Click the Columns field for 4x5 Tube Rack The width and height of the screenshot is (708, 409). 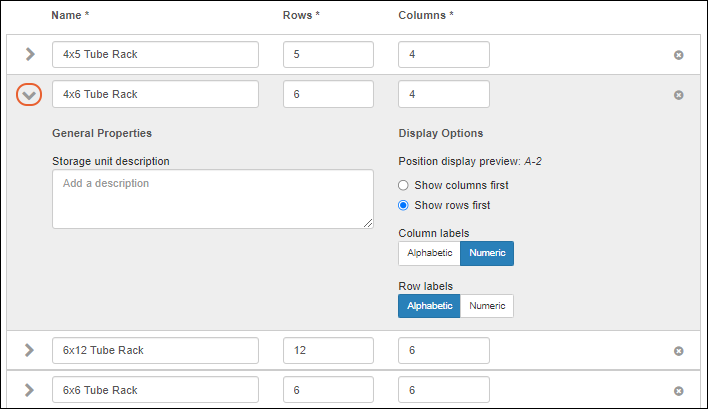443,54
